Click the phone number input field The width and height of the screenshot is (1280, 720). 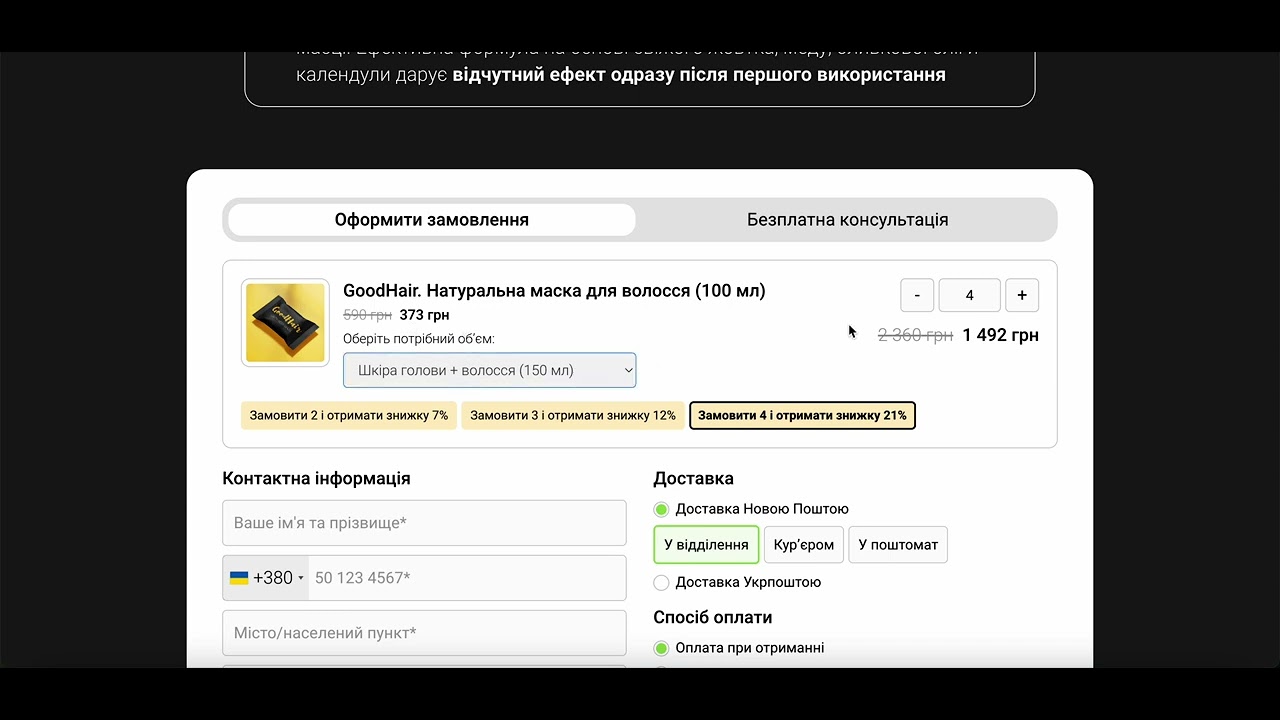point(467,578)
